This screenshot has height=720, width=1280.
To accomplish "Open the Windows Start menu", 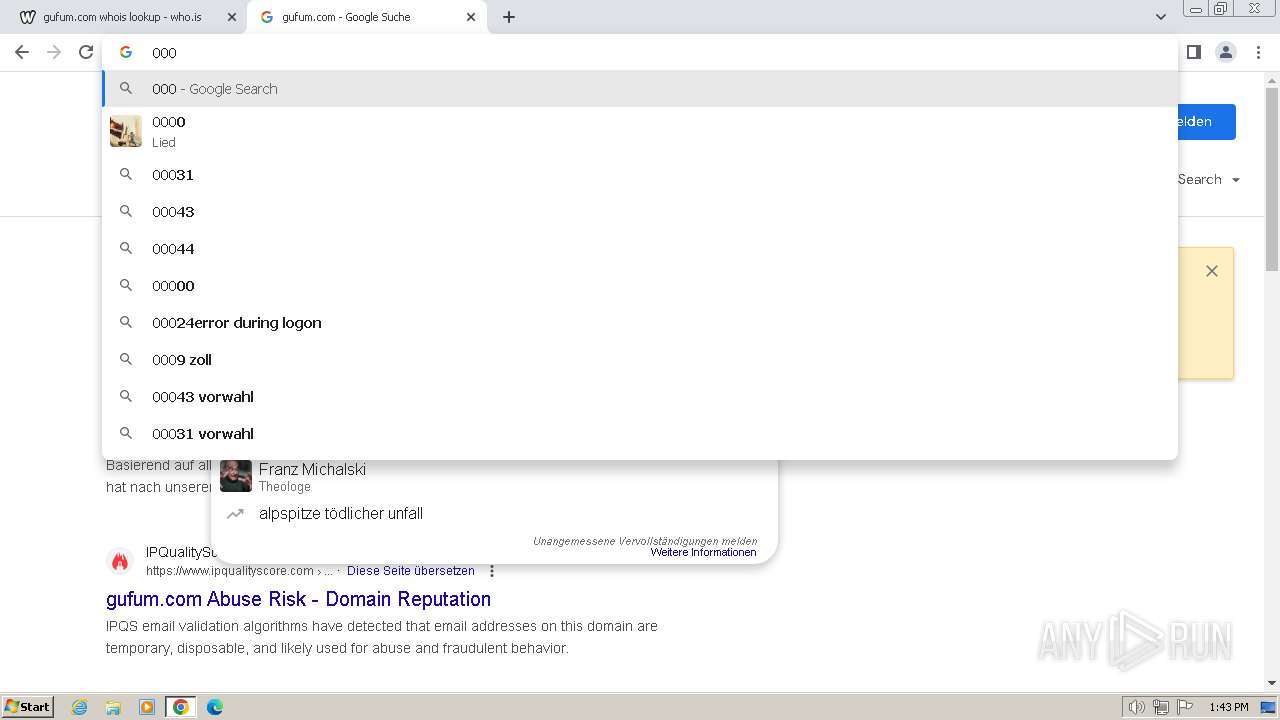I will coord(28,707).
